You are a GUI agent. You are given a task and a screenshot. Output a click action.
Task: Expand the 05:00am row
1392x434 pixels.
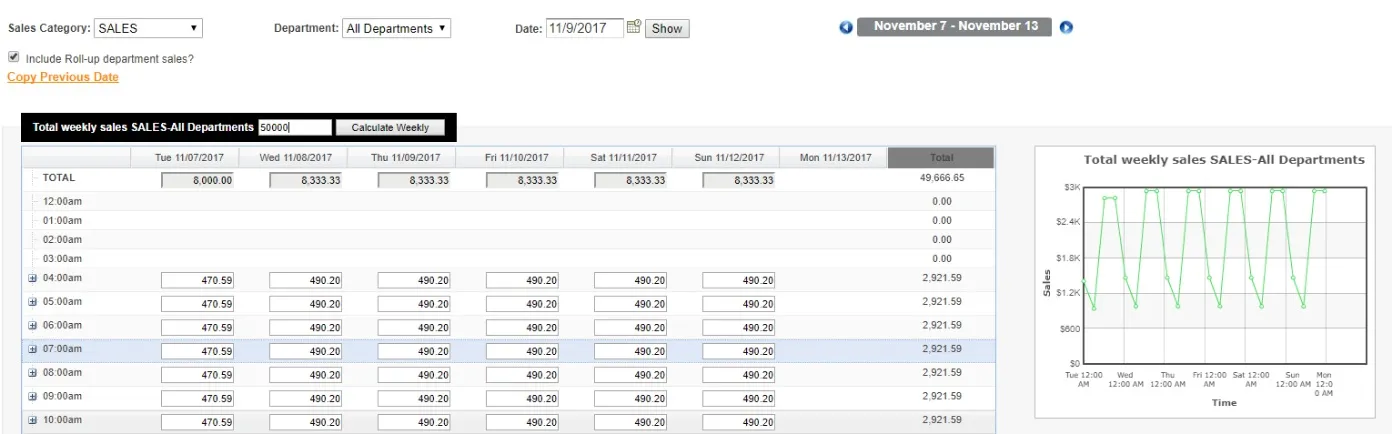33,301
